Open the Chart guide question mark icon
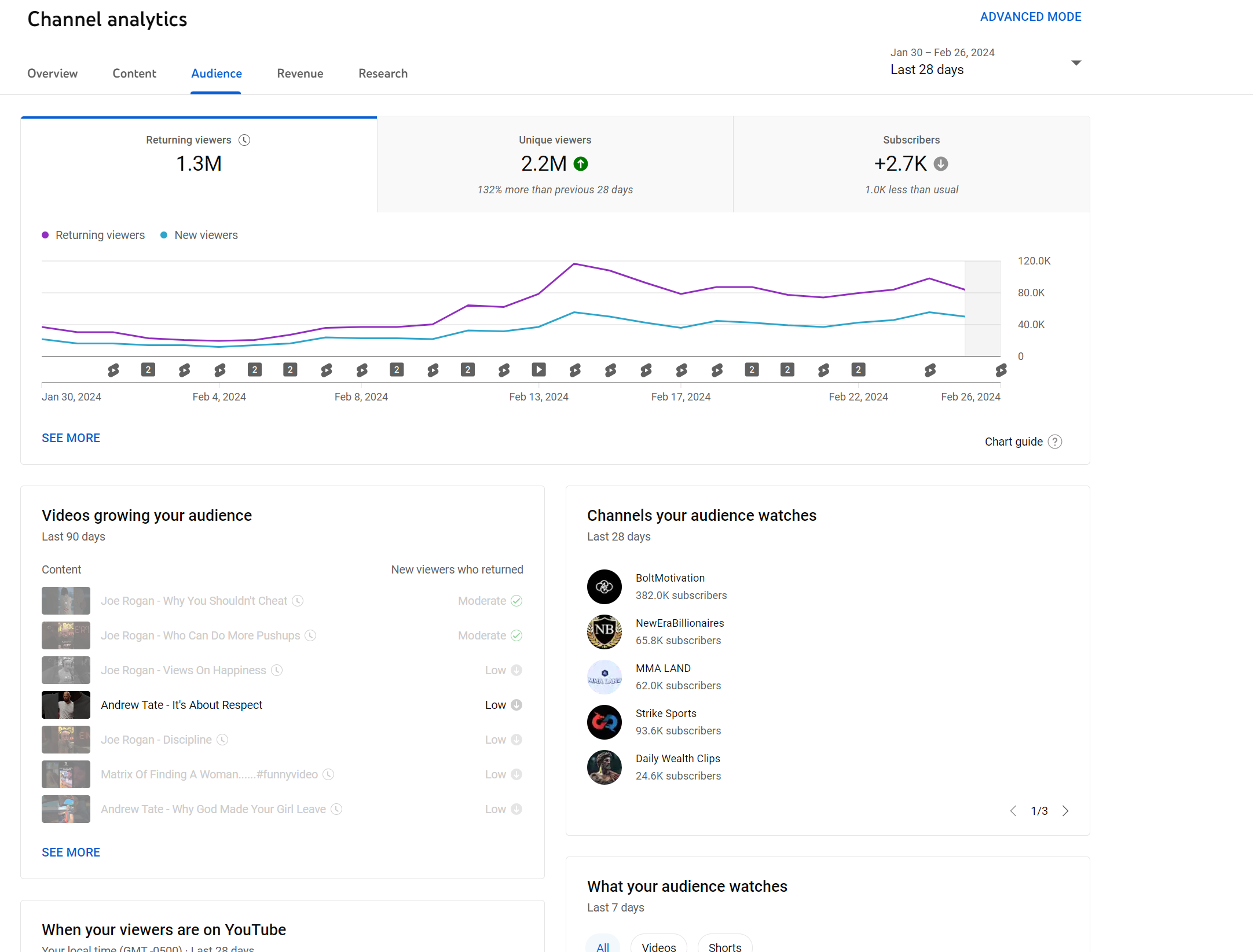Image resolution: width=1253 pixels, height=952 pixels. [1055, 442]
